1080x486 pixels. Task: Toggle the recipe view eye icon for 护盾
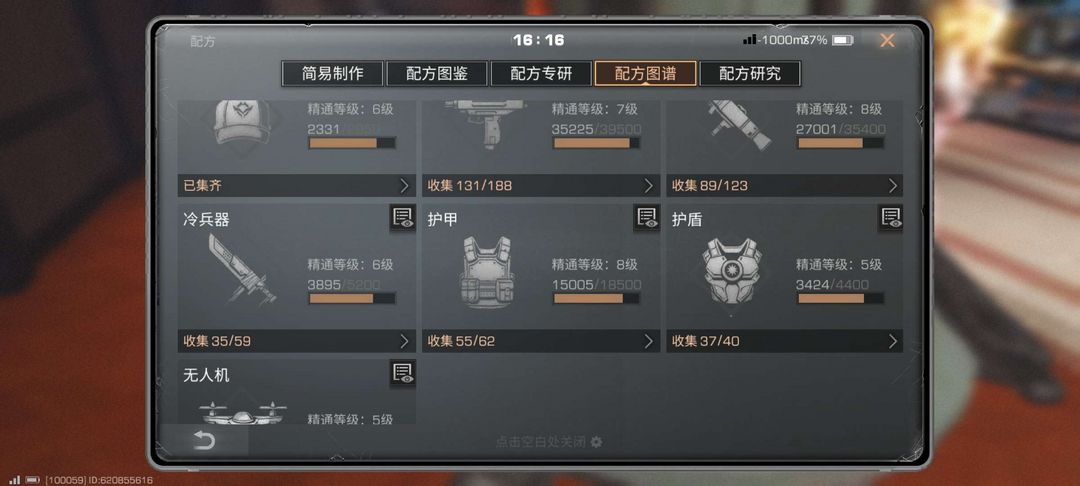[891, 218]
